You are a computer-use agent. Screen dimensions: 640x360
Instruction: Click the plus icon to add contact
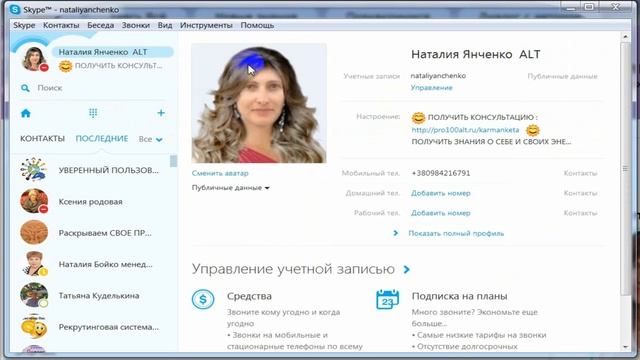click(161, 113)
